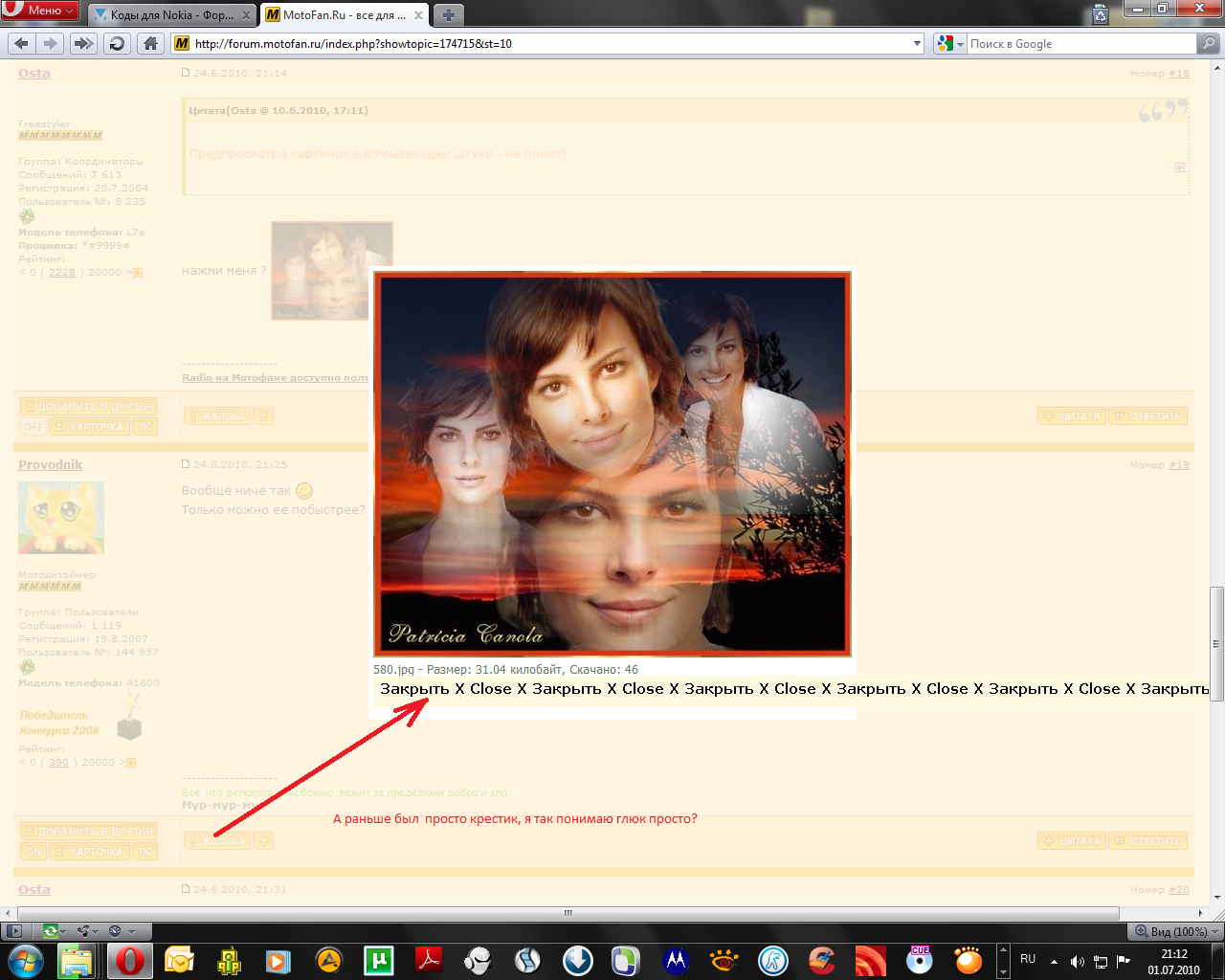Click Provodnik's cat avatar image
1225x980 pixels.
[61, 518]
